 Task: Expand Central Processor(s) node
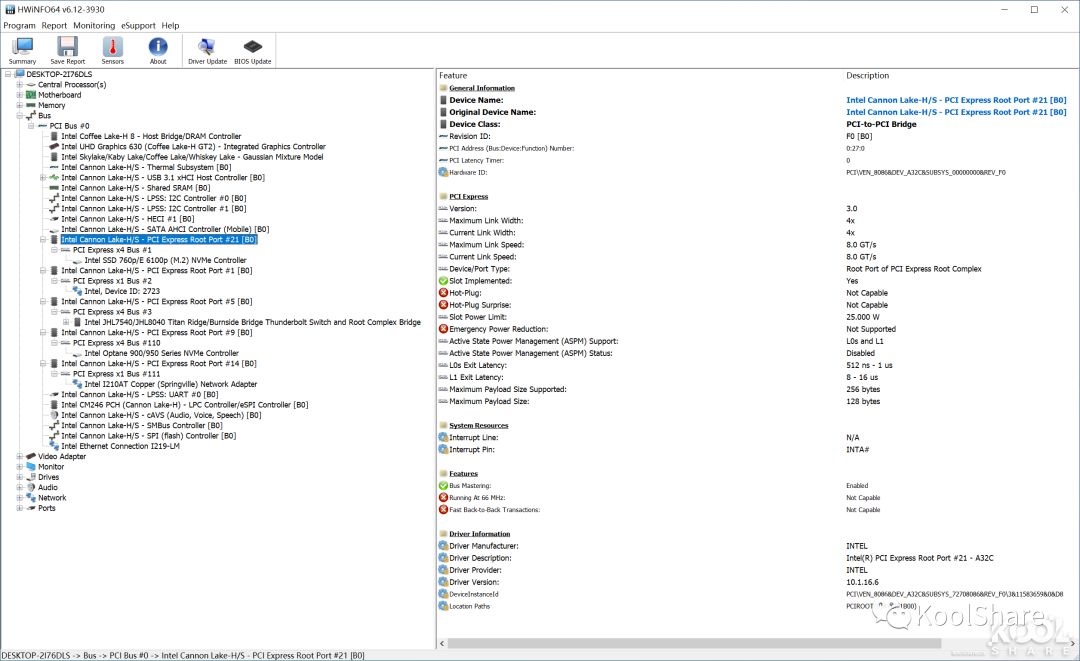[x=19, y=85]
